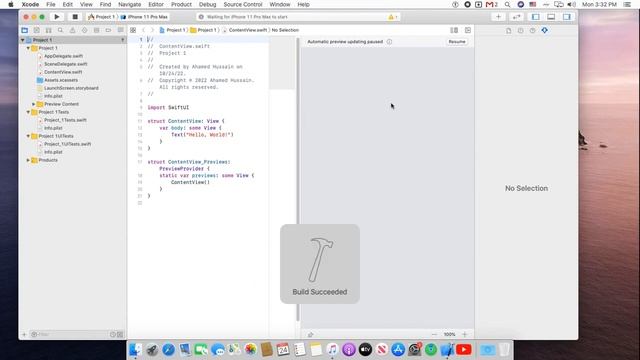
Task: Click the adjust editor options icon
Action: tap(454, 30)
